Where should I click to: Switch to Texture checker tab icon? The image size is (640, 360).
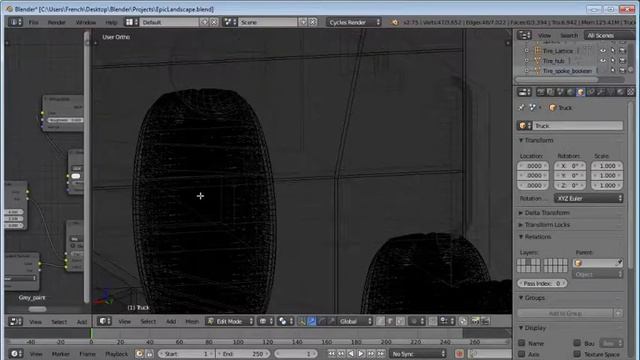pos(631,92)
